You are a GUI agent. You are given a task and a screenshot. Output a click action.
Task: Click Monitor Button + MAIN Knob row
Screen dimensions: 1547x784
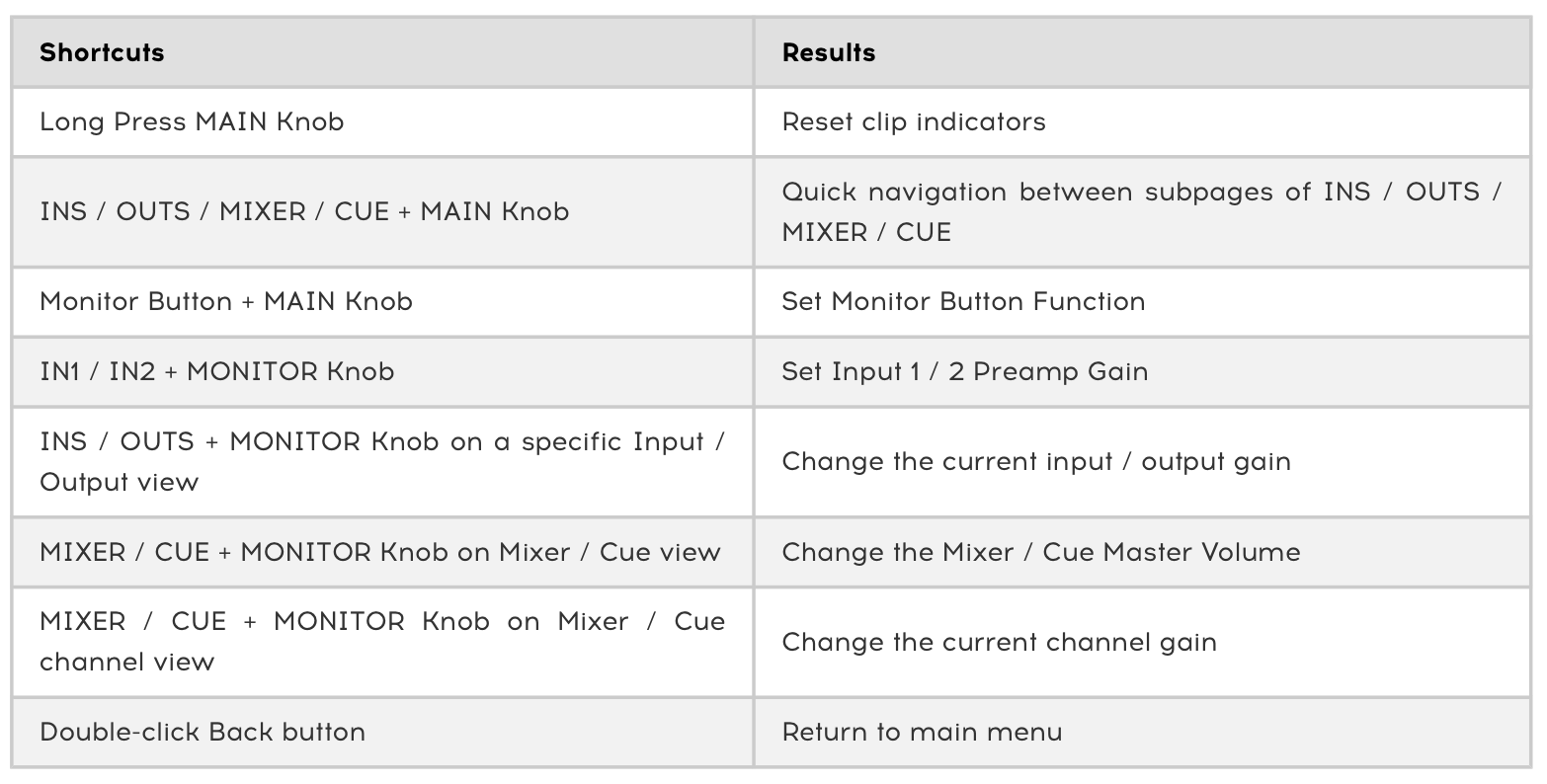point(772,302)
